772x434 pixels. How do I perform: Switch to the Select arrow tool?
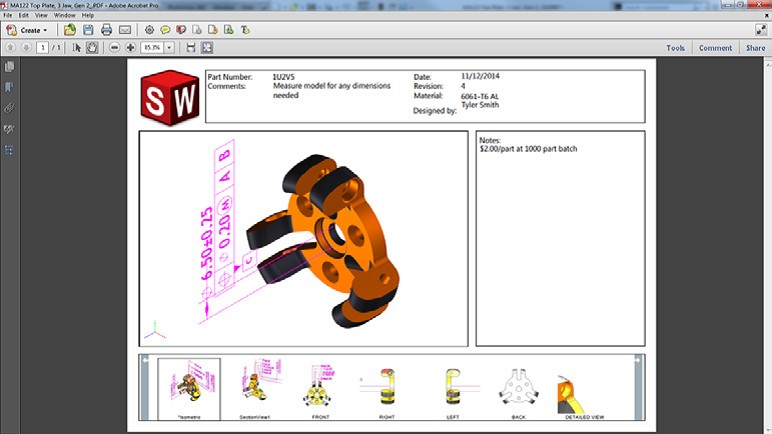point(77,47)
